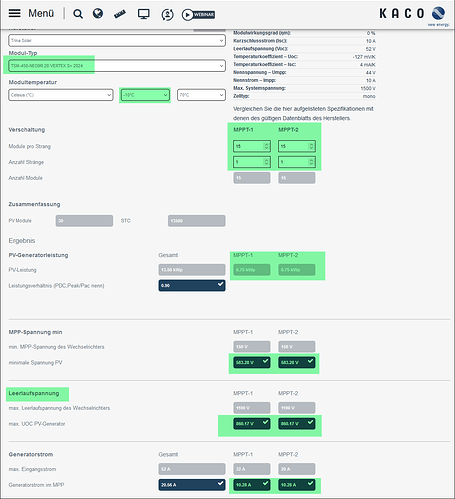Click MPPT-1 Anzahl Stränge field
Screen dimensions: 455x499
(x=252, y=162)
